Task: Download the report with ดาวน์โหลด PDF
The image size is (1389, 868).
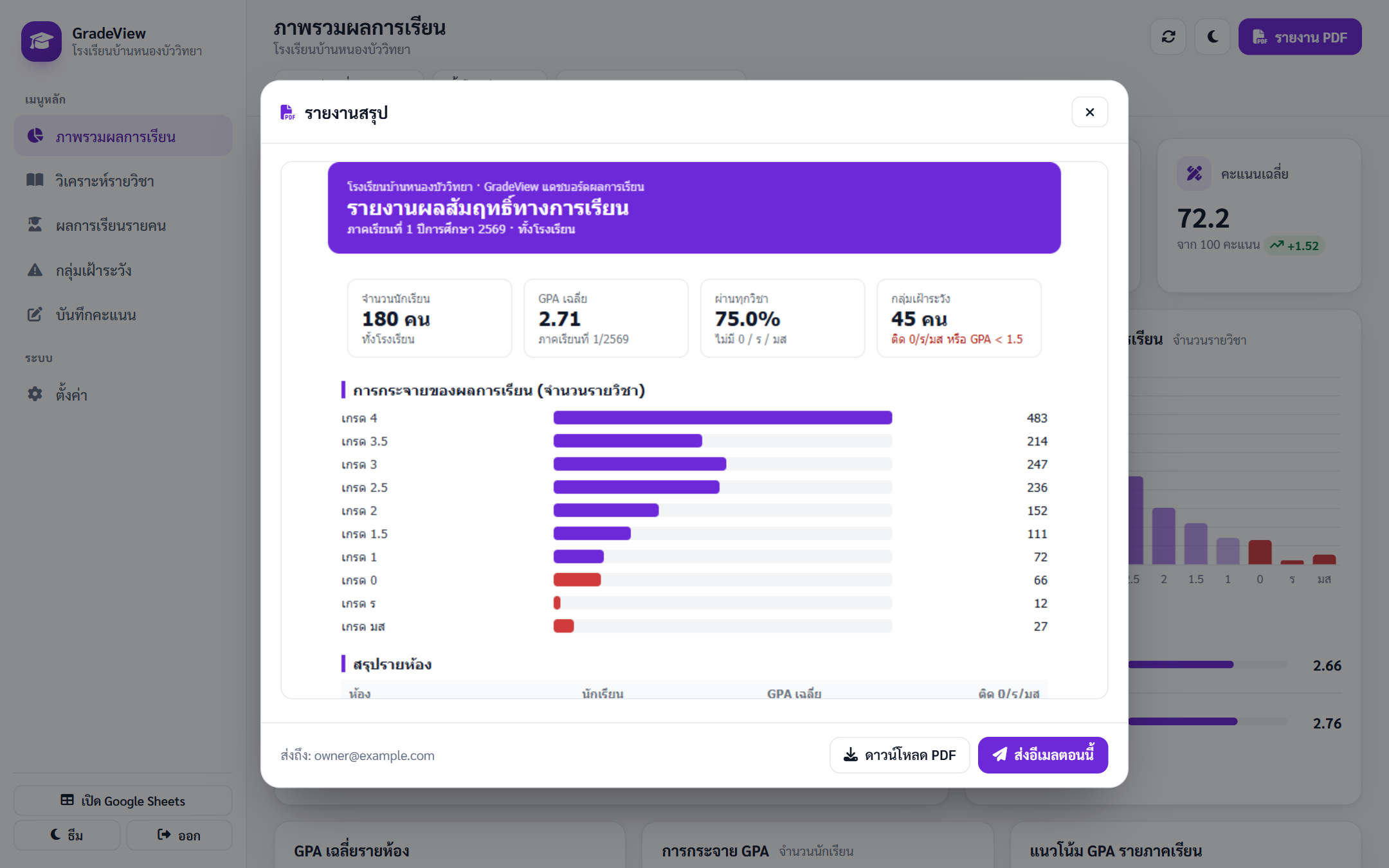Action: [x=899, y=755]
